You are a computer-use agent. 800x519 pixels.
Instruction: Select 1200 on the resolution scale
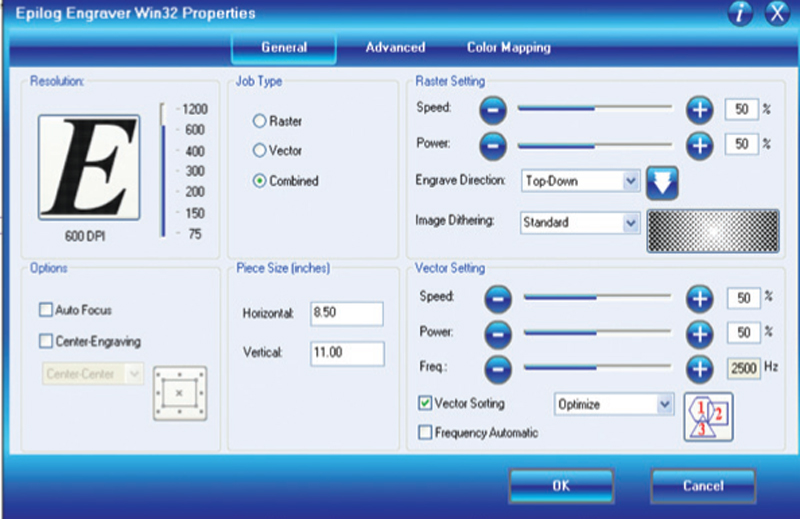[x=194, y=109]
